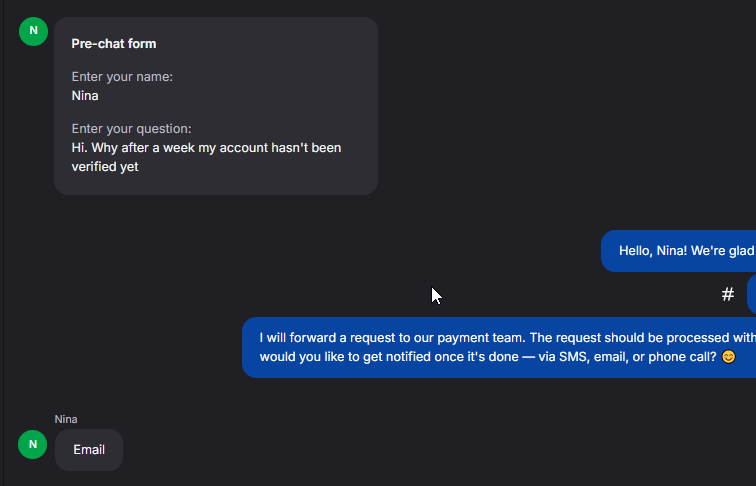Click Nina's avatar next to Pre-chat form
Viewport: 756px width, 486px height.
[x=33, y=31]
